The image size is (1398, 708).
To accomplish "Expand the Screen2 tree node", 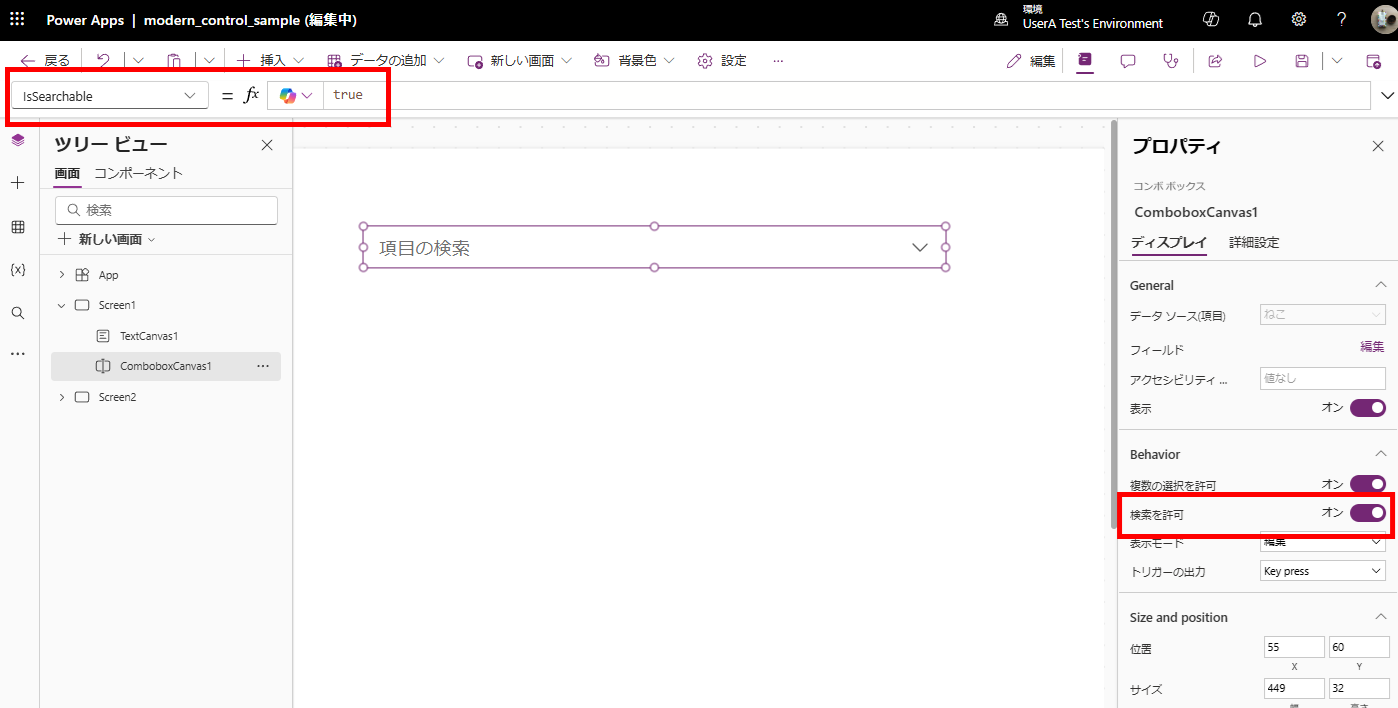I will [x=62, y=397].
